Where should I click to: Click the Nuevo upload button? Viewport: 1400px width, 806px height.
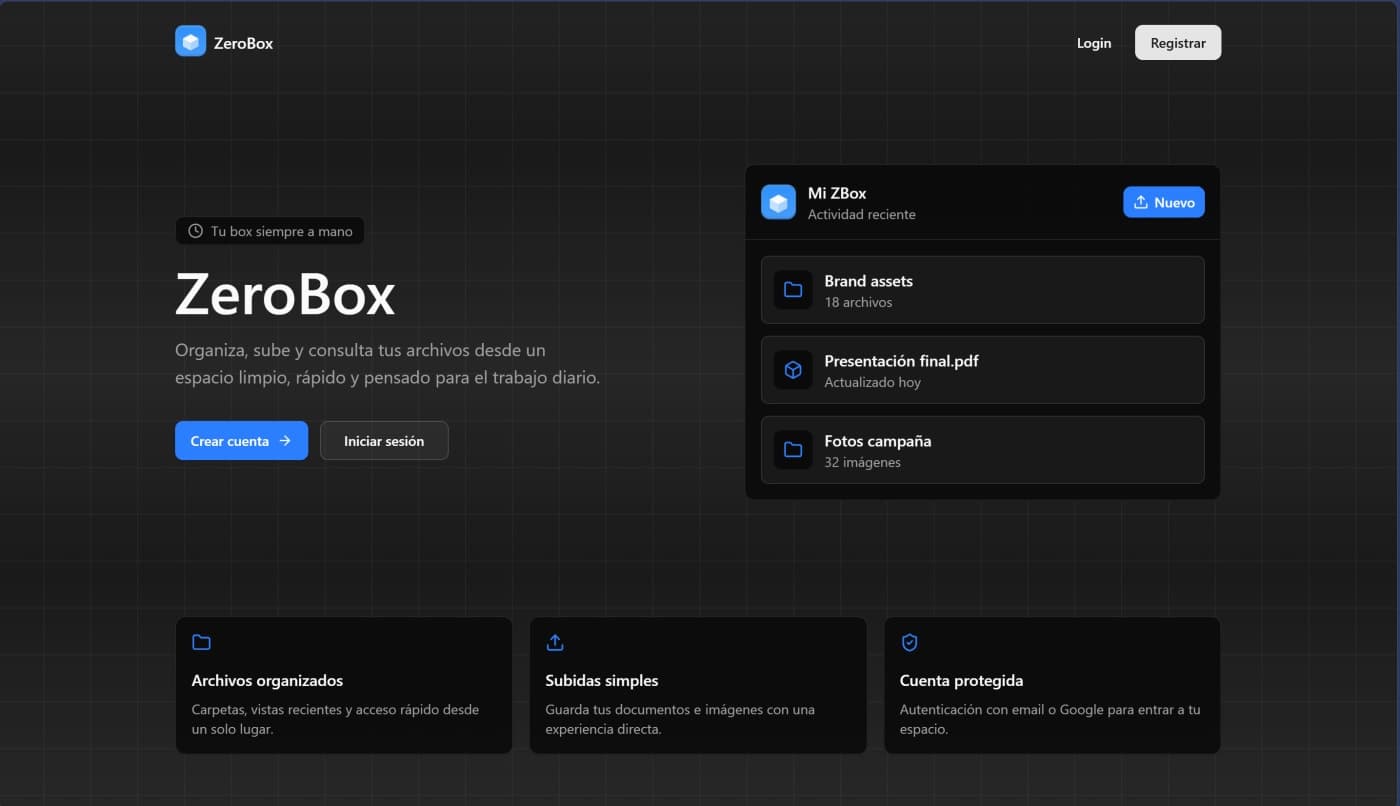1164,202
